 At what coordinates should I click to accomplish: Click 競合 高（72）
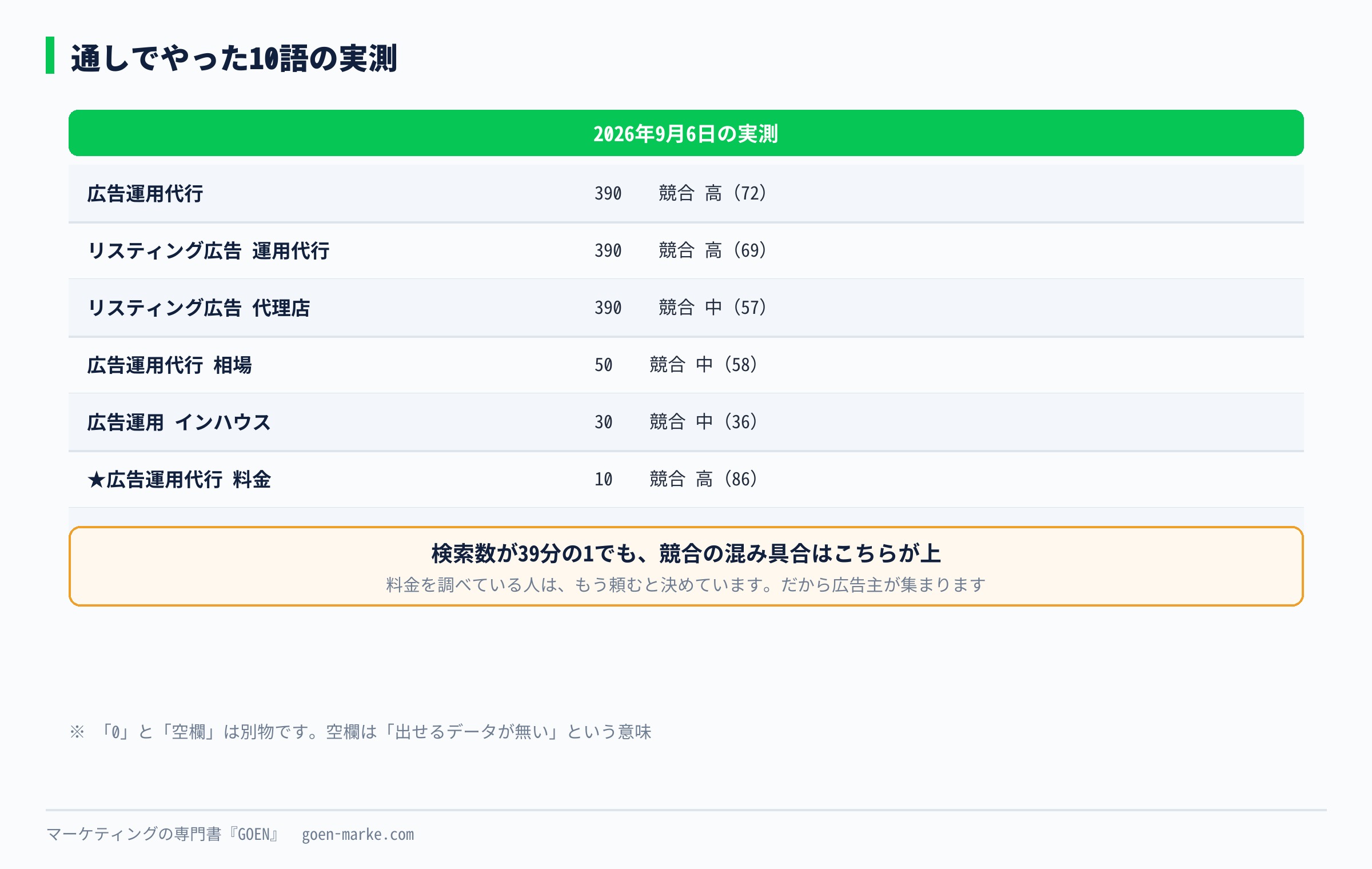(x=712, y=193)
